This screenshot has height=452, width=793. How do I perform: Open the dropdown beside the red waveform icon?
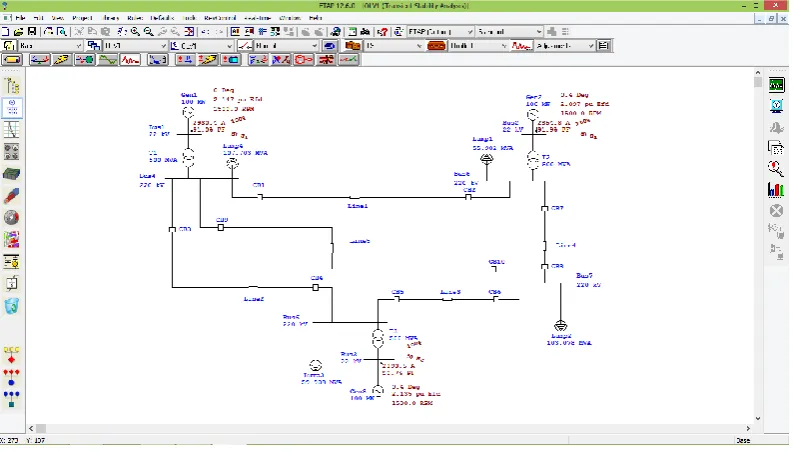point(565,46)
